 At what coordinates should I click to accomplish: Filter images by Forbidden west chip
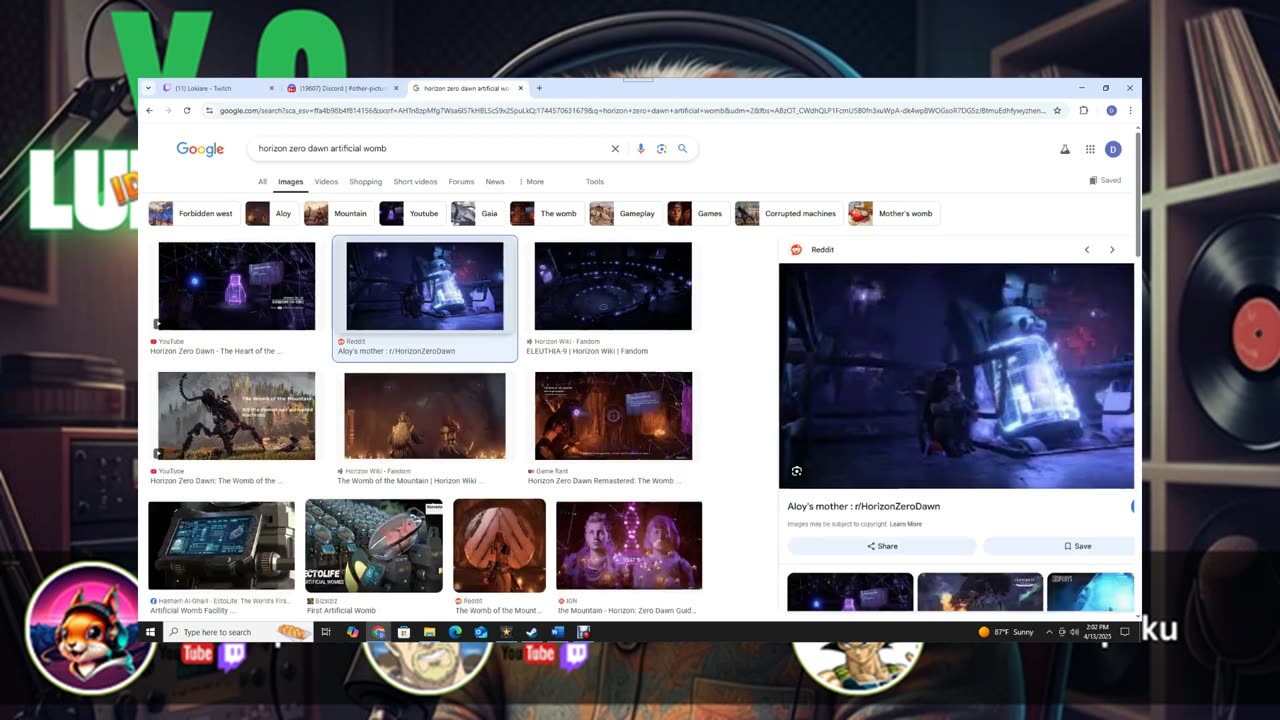194,214
